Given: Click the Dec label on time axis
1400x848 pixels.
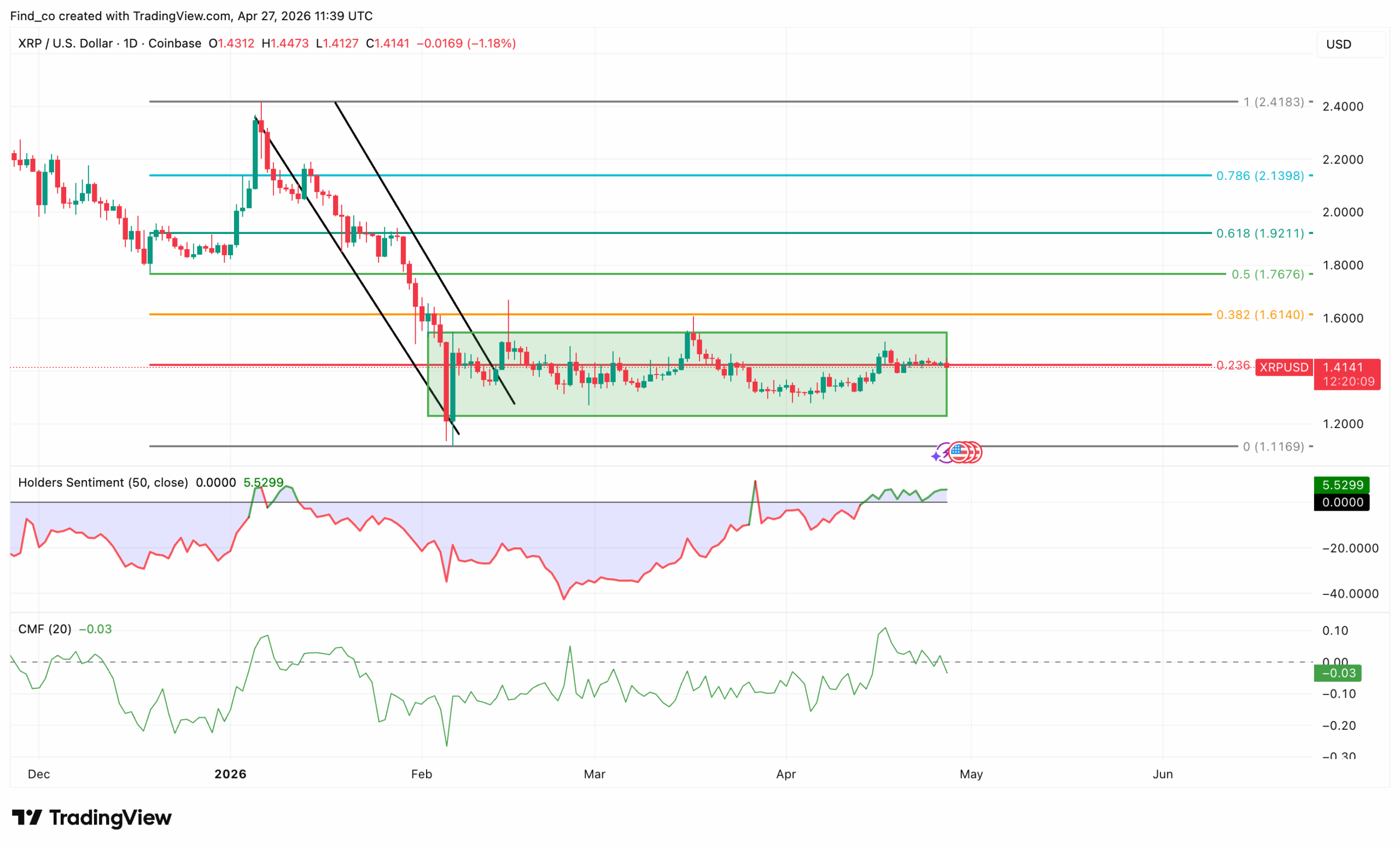Looking at the screenshot, I should point(39,774).
